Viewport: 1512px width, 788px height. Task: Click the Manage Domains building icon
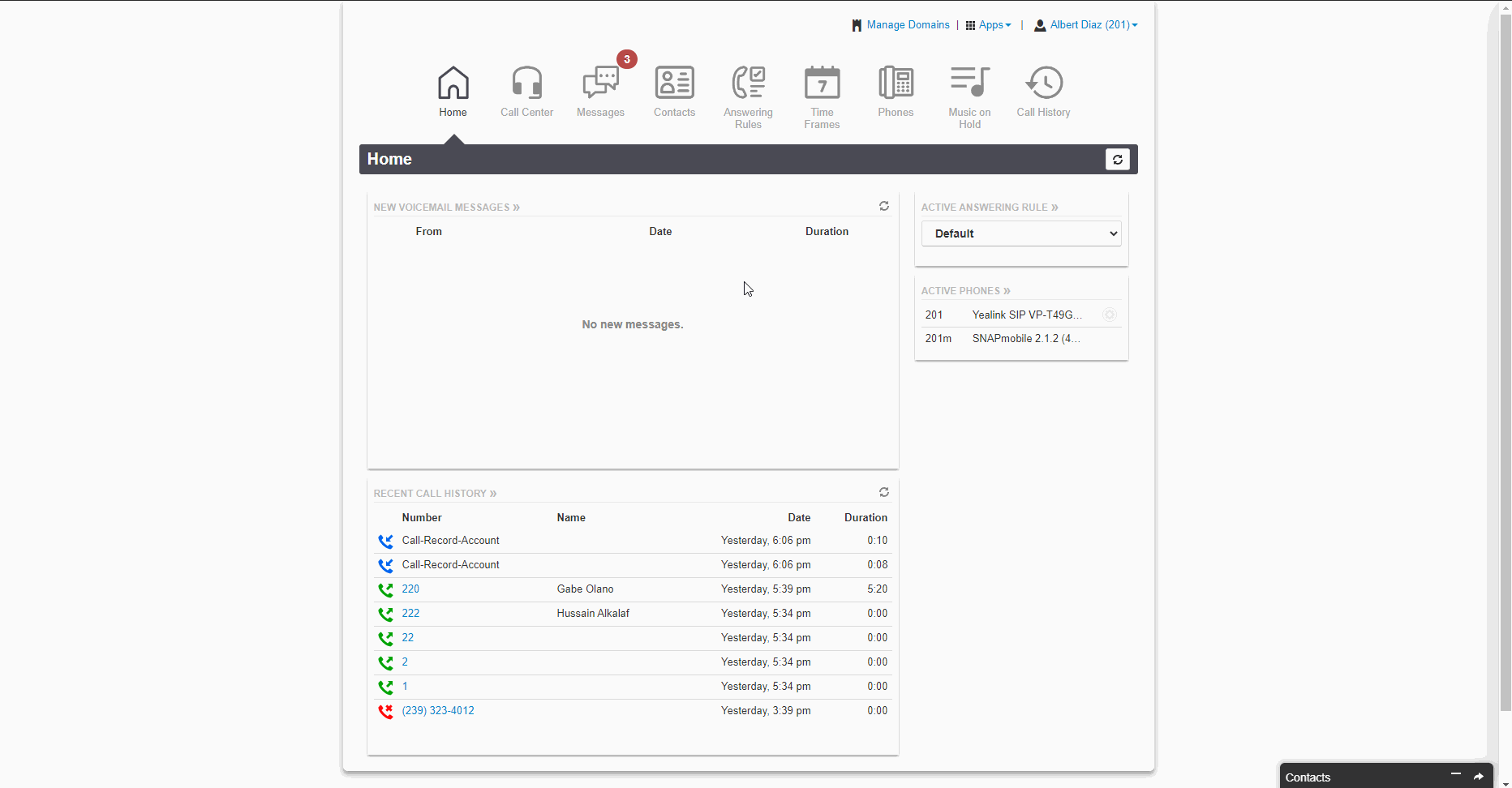857,25
